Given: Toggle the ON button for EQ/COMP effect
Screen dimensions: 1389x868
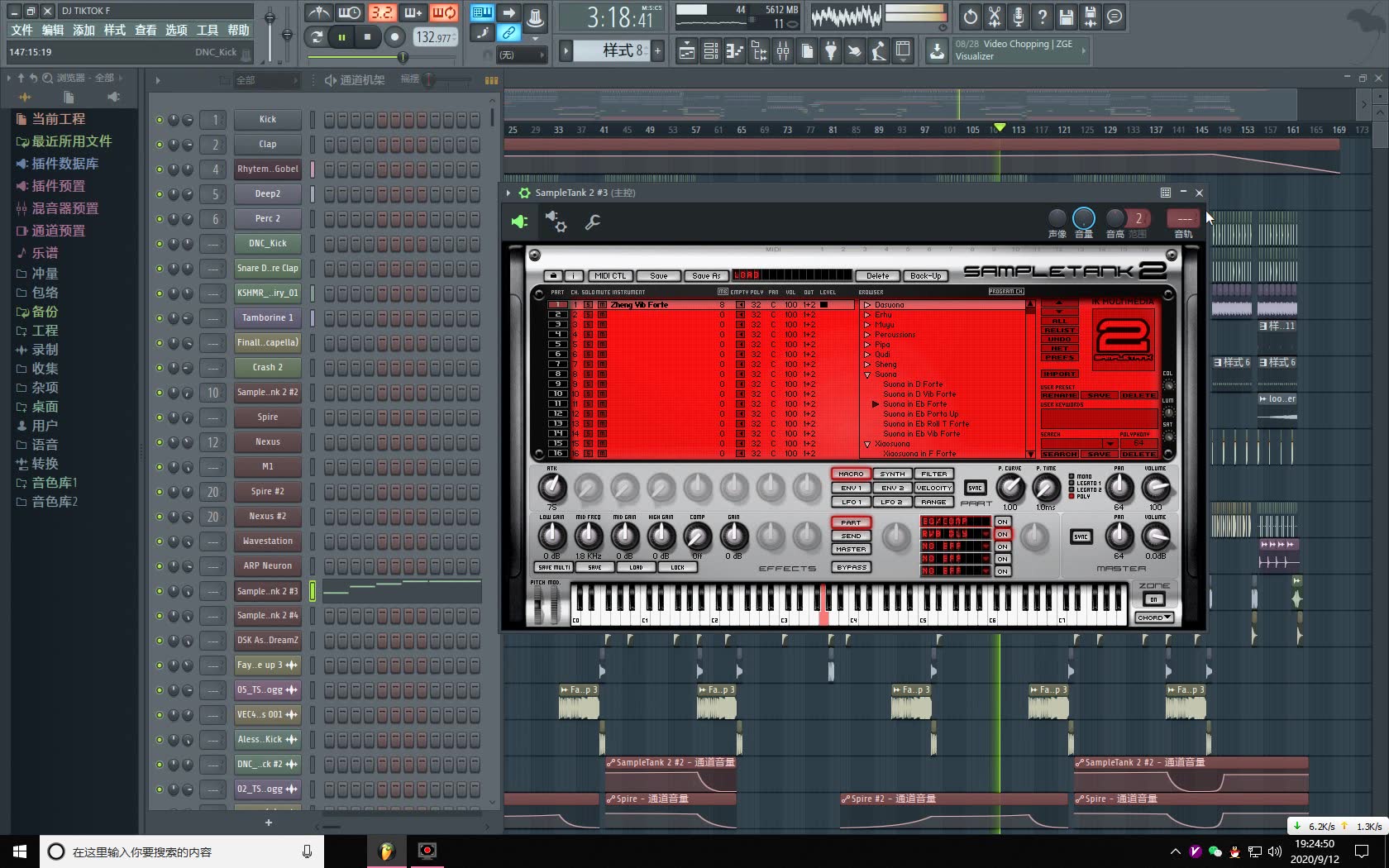Looking at the screenshot, I should tap(1002, 522).
